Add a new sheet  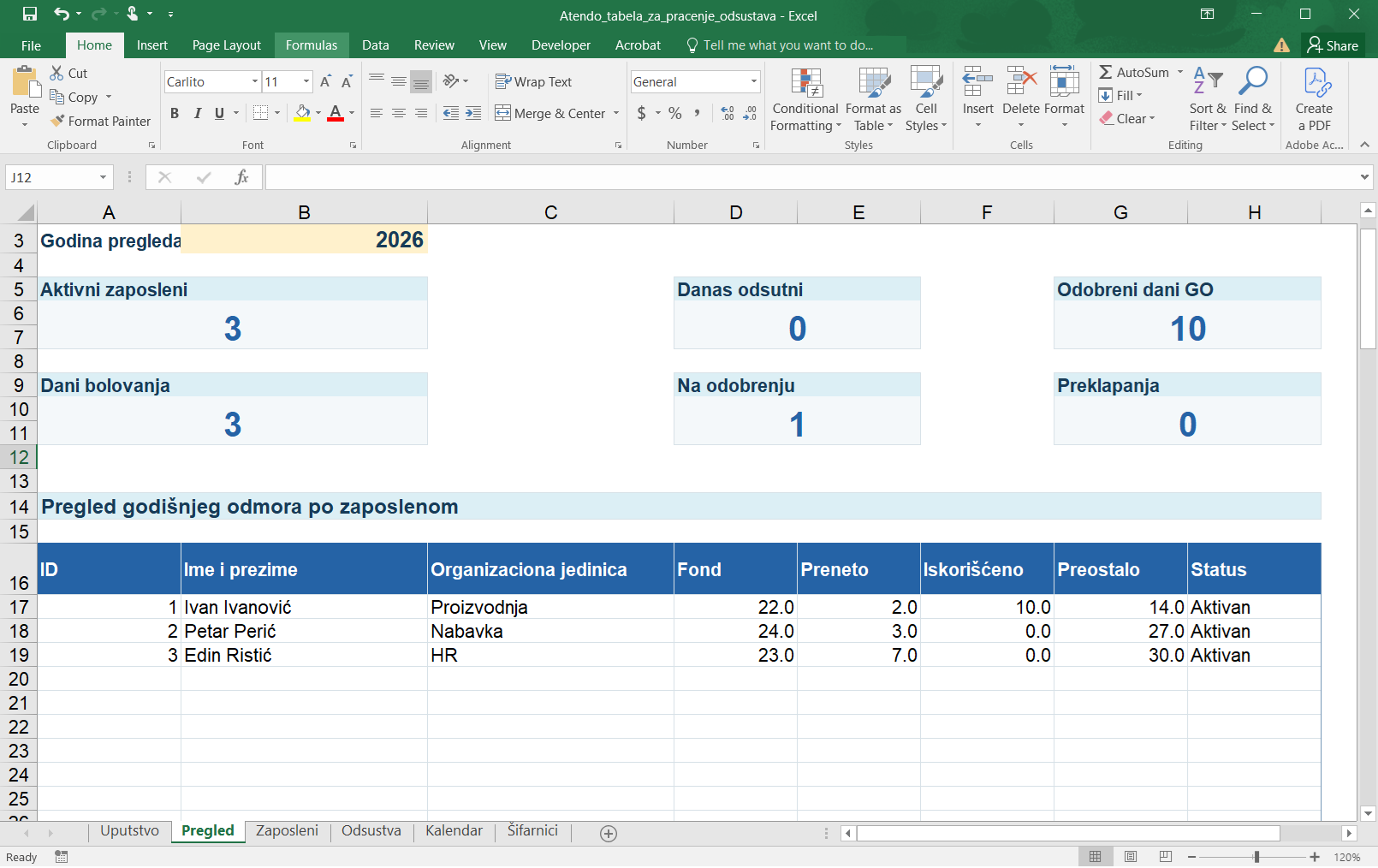coord(609,834)
